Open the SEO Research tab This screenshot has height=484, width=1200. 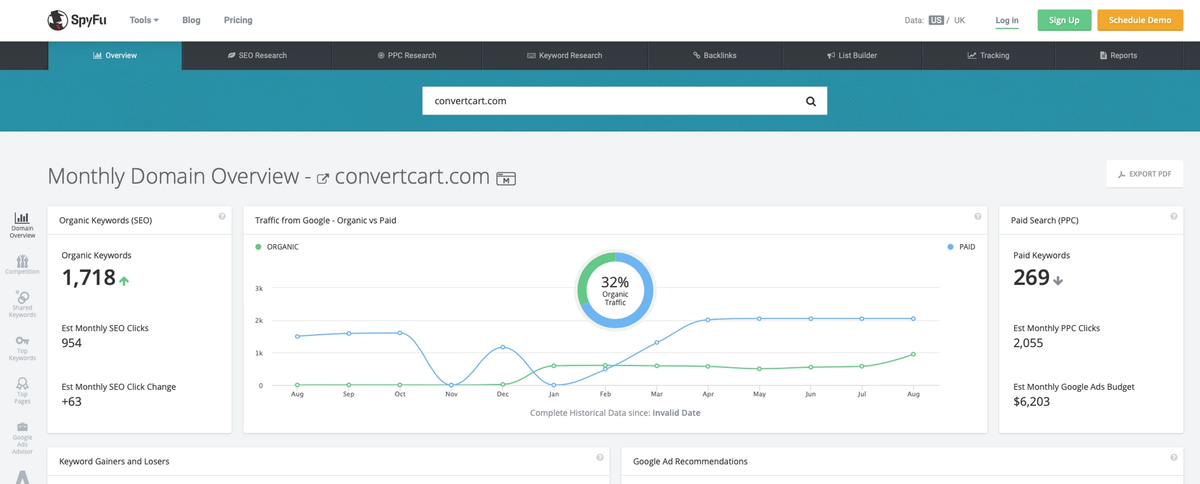tap(257, 55)
